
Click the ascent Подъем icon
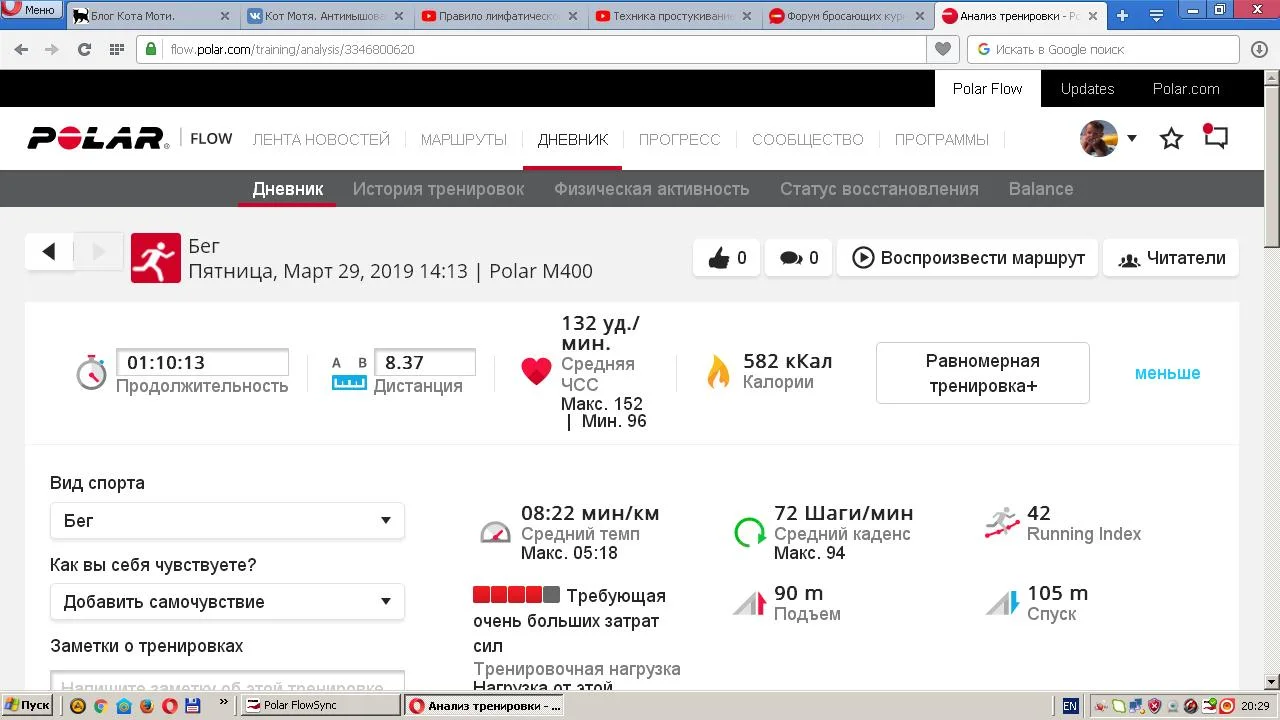click(749, 603)
